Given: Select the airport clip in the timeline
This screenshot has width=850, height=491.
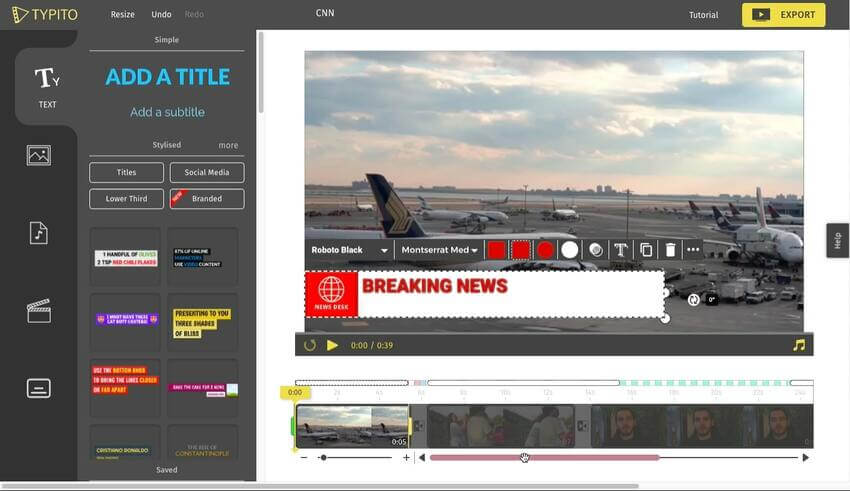Looking at the screenshot, I should pos(350,425).
